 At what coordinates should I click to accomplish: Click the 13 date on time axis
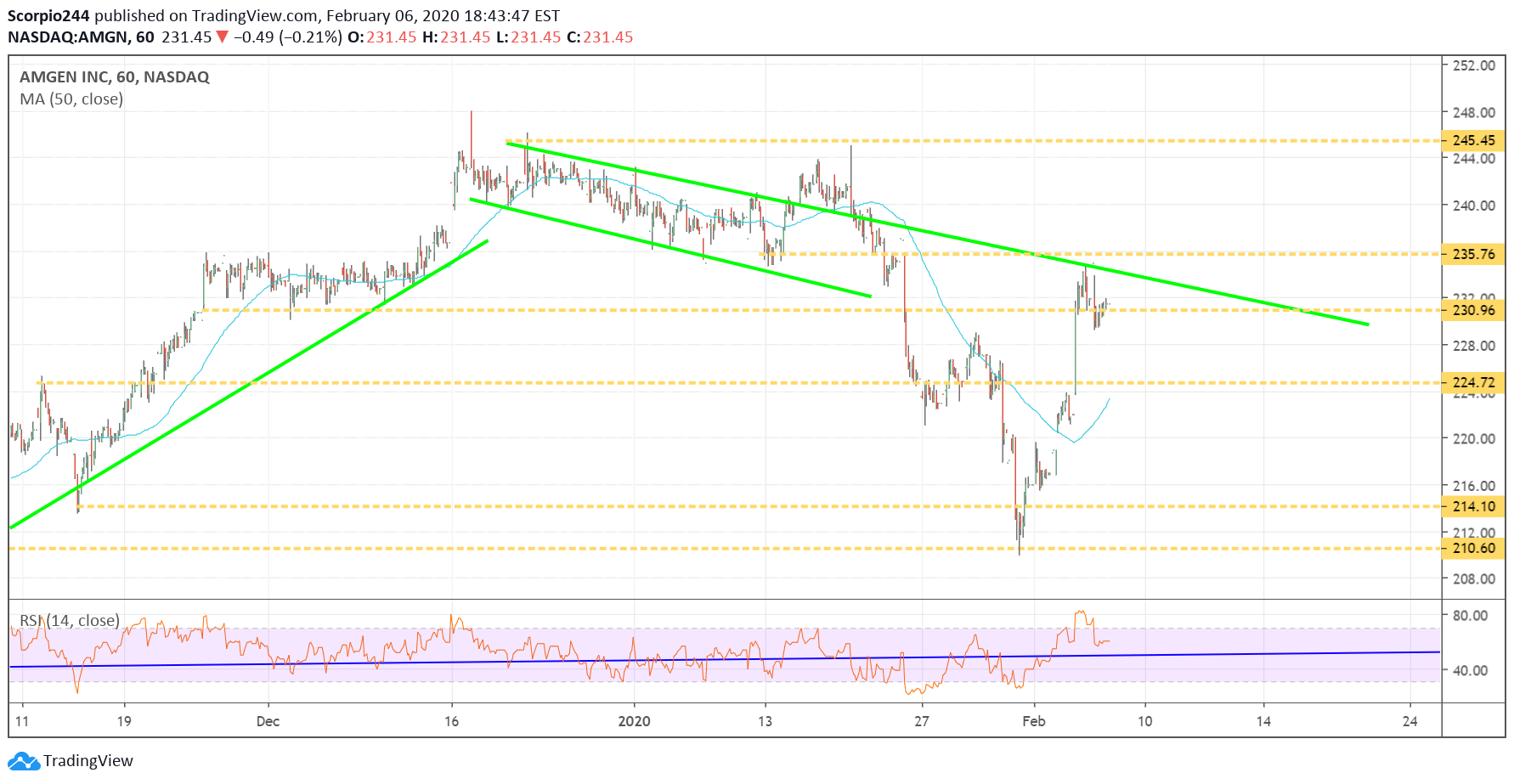(765, 722)
